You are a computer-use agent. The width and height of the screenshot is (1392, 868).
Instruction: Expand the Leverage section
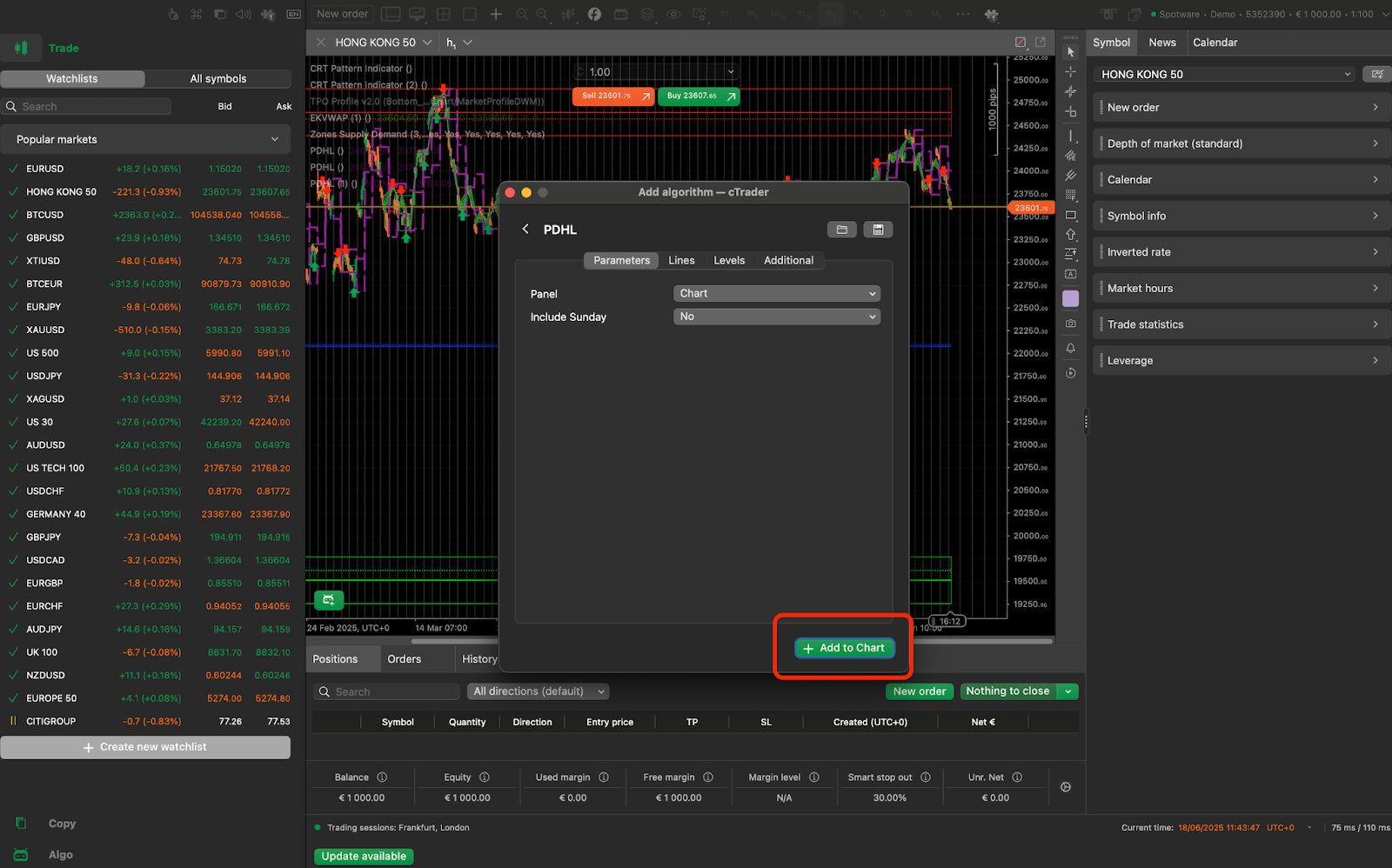pyautogui.click(x=1241, y=360)
